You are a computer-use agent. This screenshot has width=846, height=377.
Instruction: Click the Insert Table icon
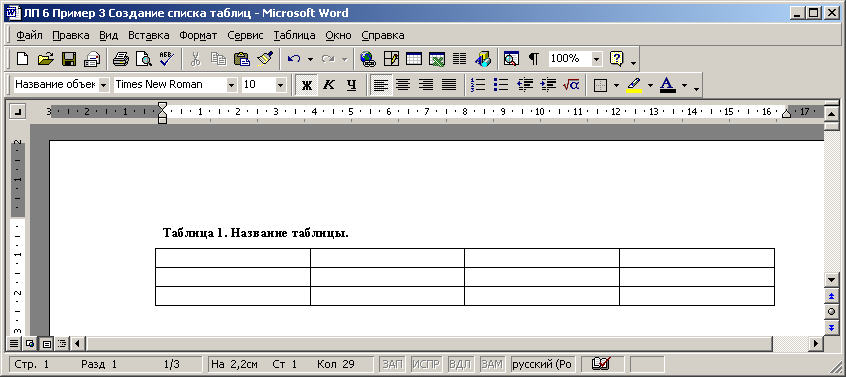[x=414, y=58]
